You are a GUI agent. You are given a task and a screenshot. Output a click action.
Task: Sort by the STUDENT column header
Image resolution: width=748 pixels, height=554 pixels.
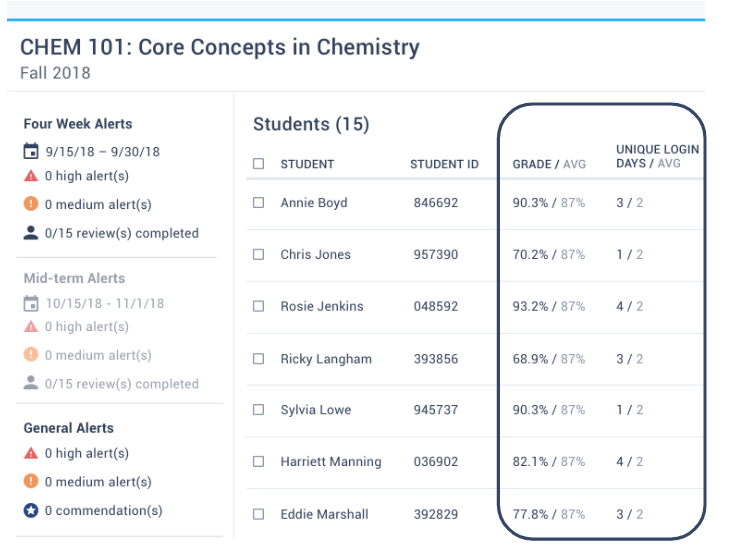pyautogui.click(x=307, y=164)
